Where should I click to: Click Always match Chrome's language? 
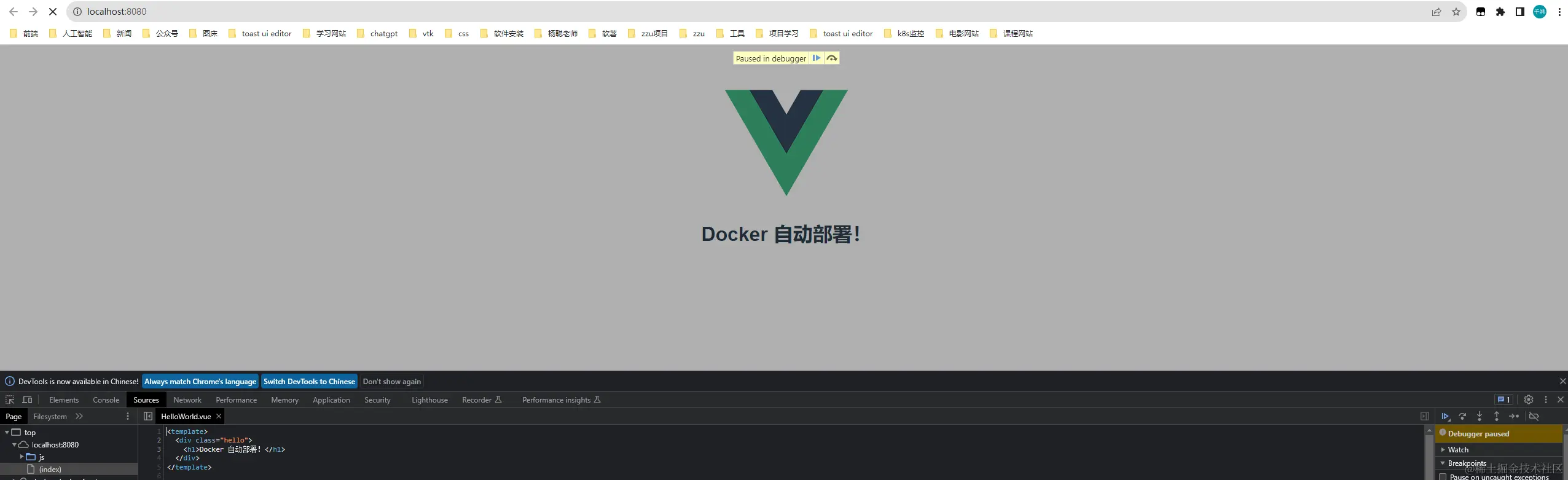pyautogui.click(x=200, y=381)
